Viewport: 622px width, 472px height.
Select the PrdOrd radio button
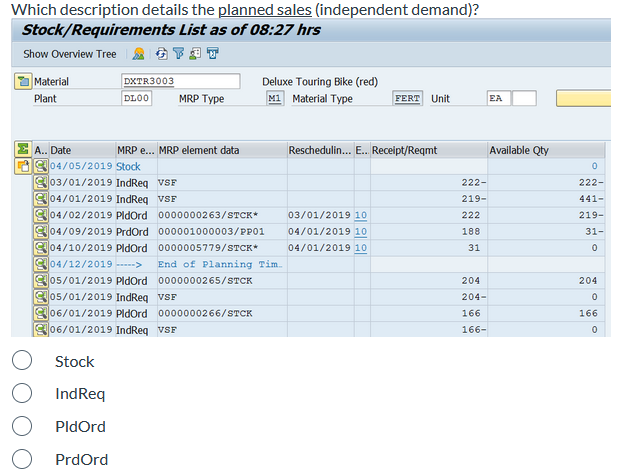[x=22, y=459]
